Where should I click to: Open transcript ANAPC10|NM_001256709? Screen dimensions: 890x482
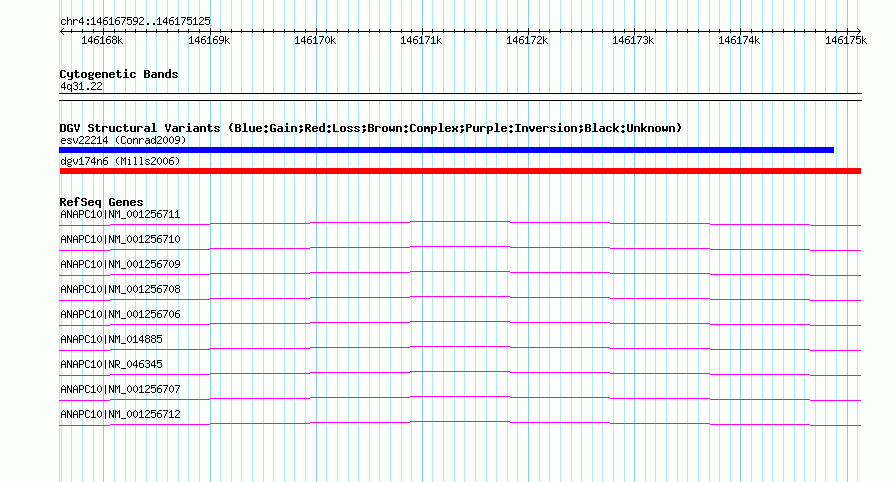(x=120, y=265)
